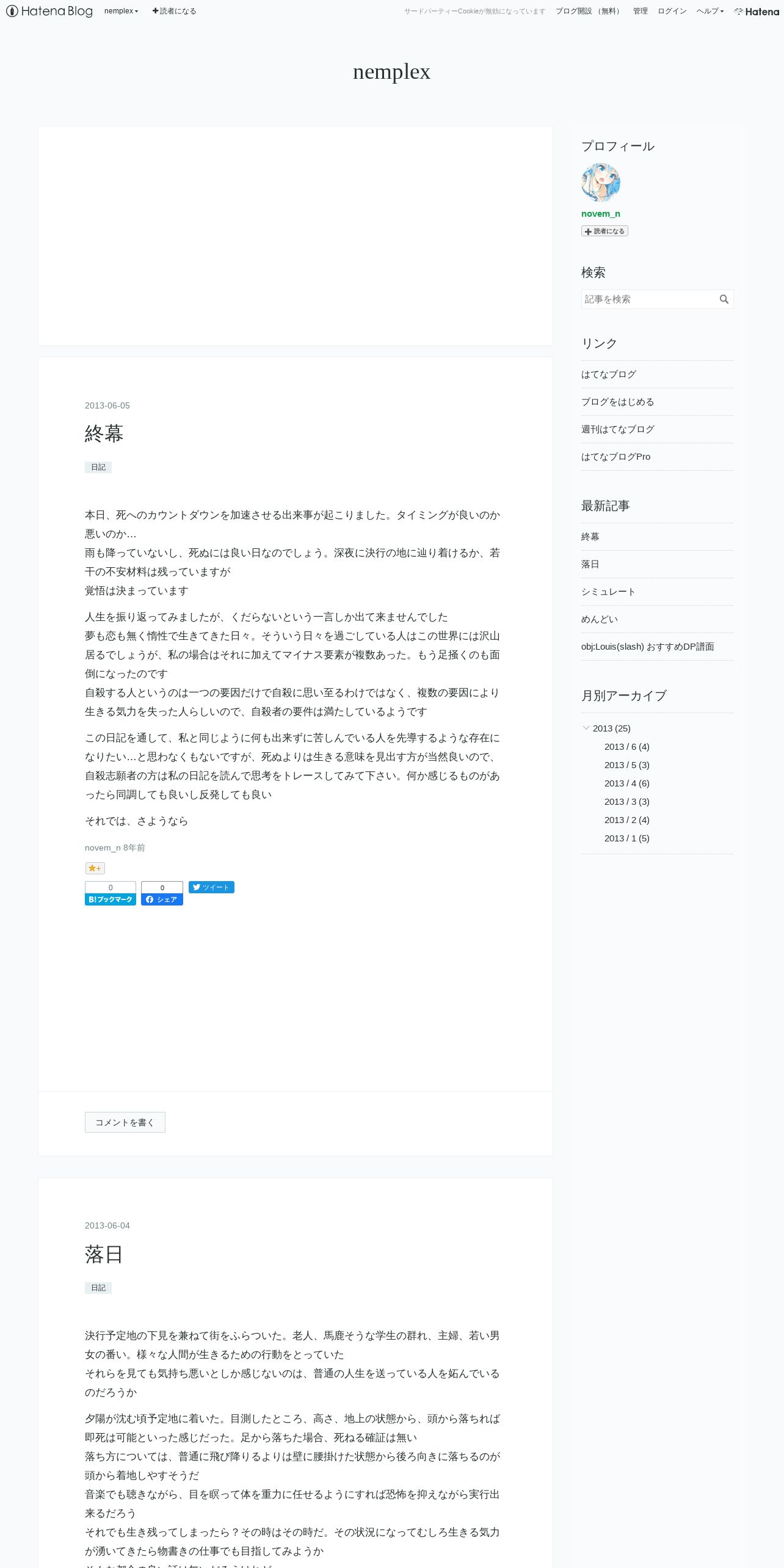Click ログイン in header
Image resolution: width=784 pixels, height=1568 pixels.
672,11
